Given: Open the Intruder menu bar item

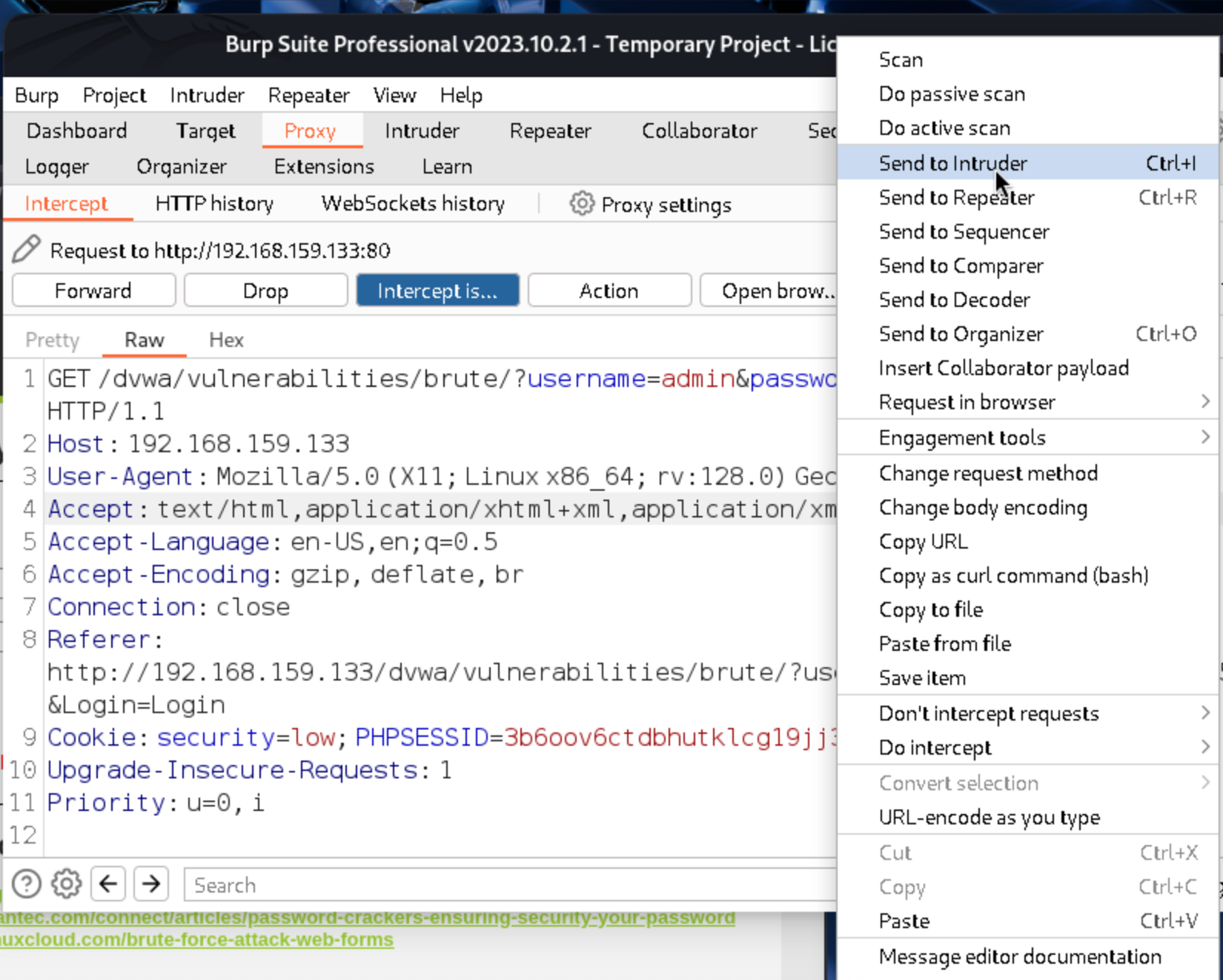Looking at the screenshot, I should [x=207, y=96].
